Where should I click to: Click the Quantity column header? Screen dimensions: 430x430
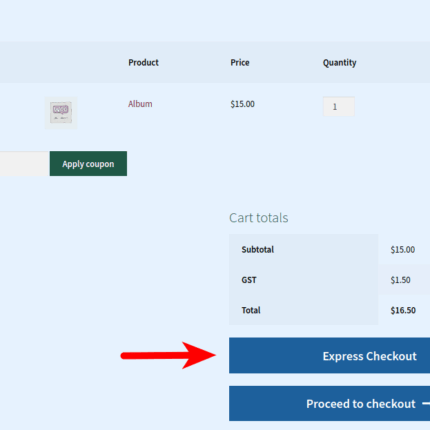(340, 63)
